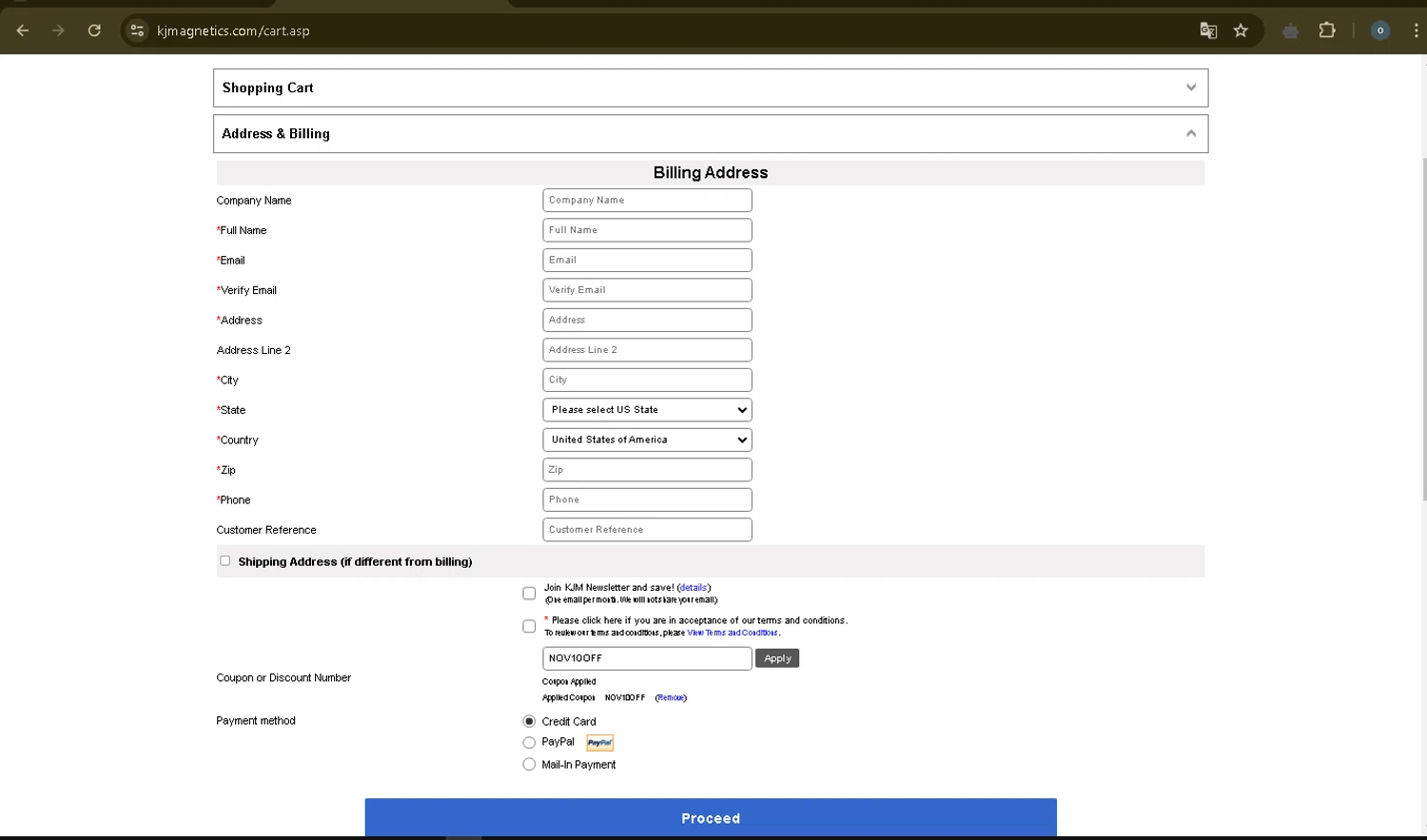Reload the cart page
The image size is (1427, 840).
click(x=94, y=30)
